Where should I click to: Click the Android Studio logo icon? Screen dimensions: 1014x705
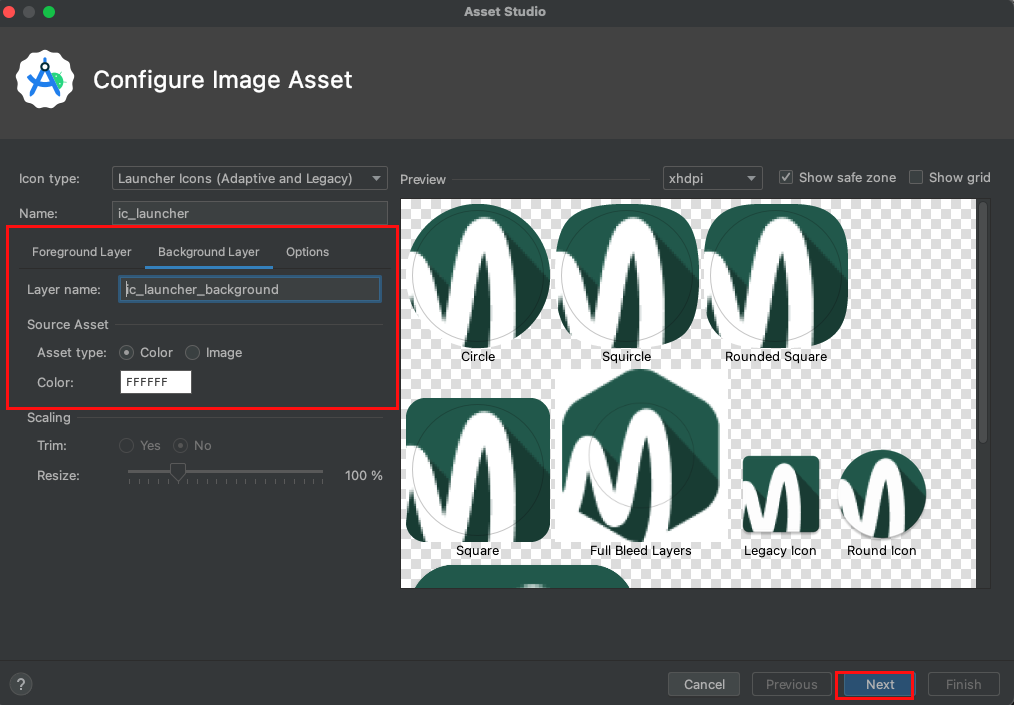45,80
